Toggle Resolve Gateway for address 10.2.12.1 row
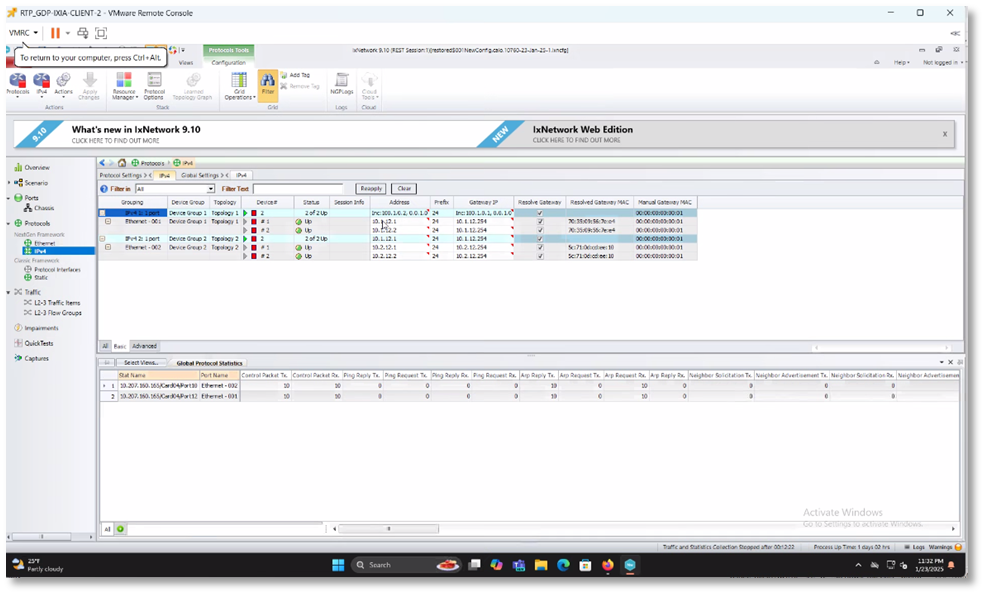 coord(540,248)
